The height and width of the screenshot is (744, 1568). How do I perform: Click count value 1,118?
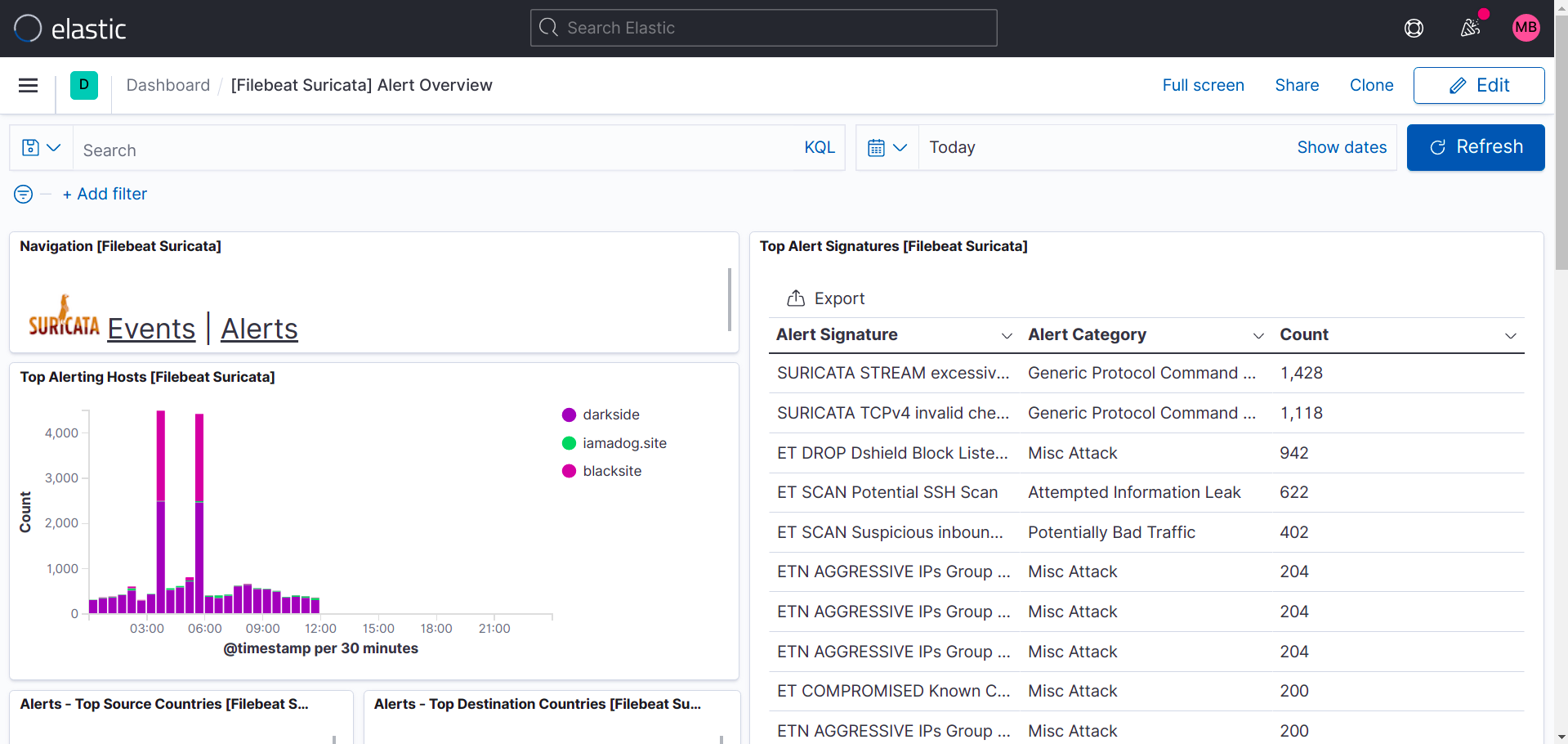1301,413
